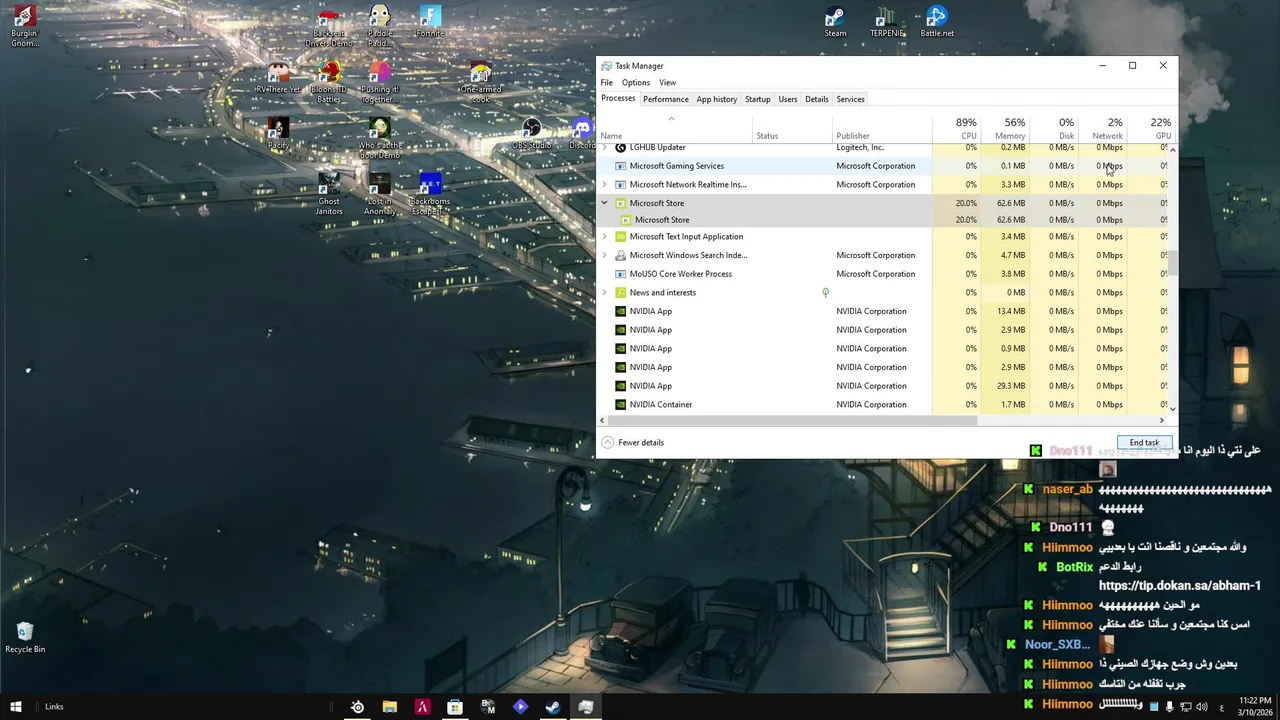
Task: Expand the LGHUB Updater process
Action: click(604, 147)
